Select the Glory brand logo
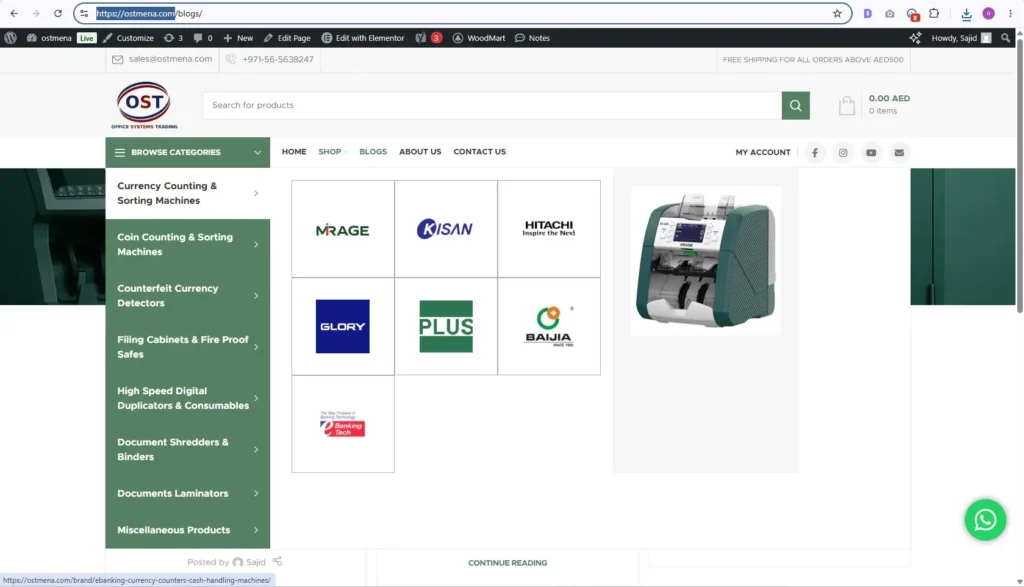Screen dimensions: 1024x587 coord(342,326)
